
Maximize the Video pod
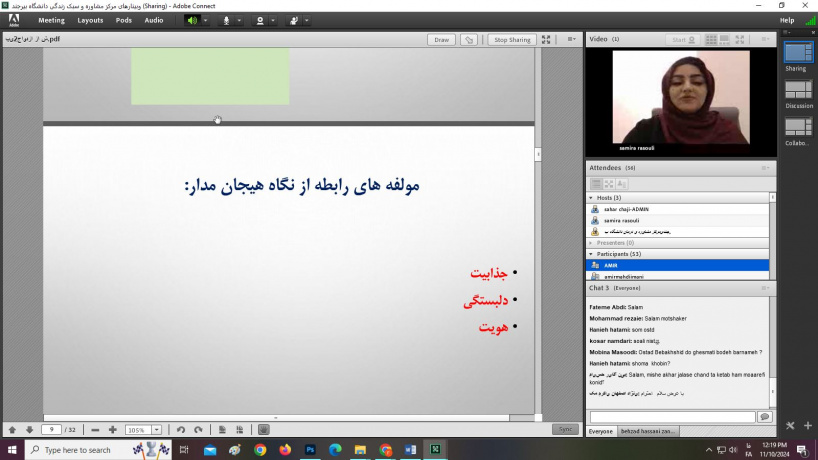point(740,40)
